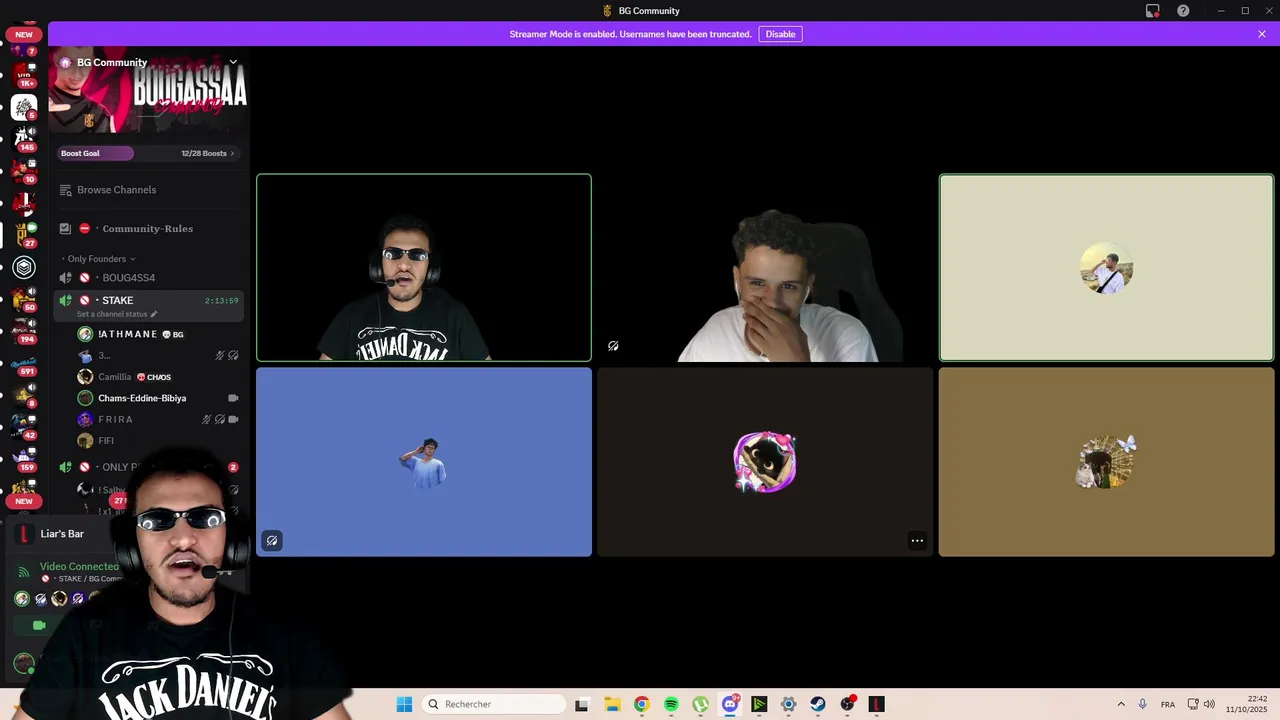
Task: Open server icon with badge 5
Action: 24,107
